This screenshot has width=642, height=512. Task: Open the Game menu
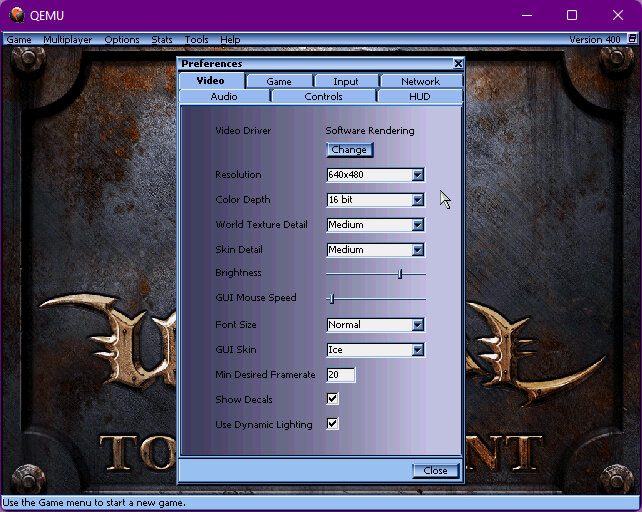point(19,40)
